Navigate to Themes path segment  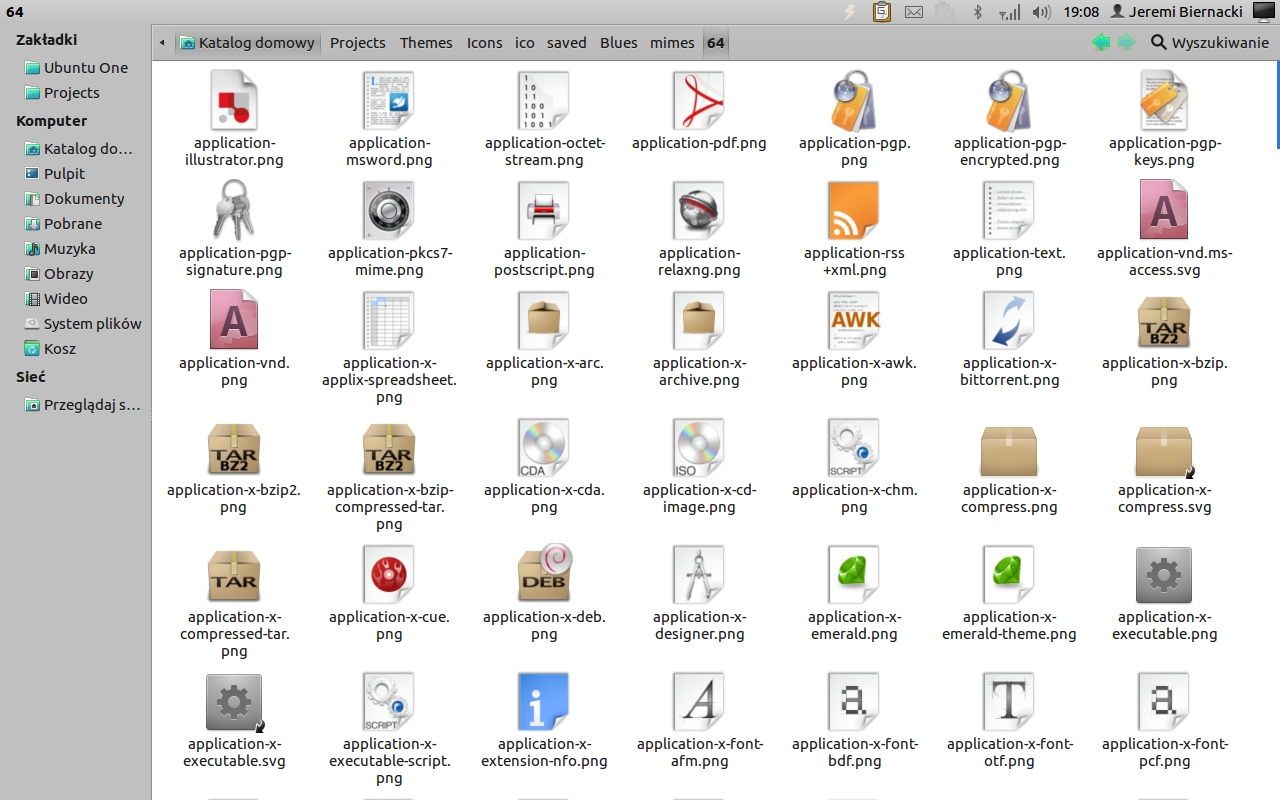[x=426, y=43]
